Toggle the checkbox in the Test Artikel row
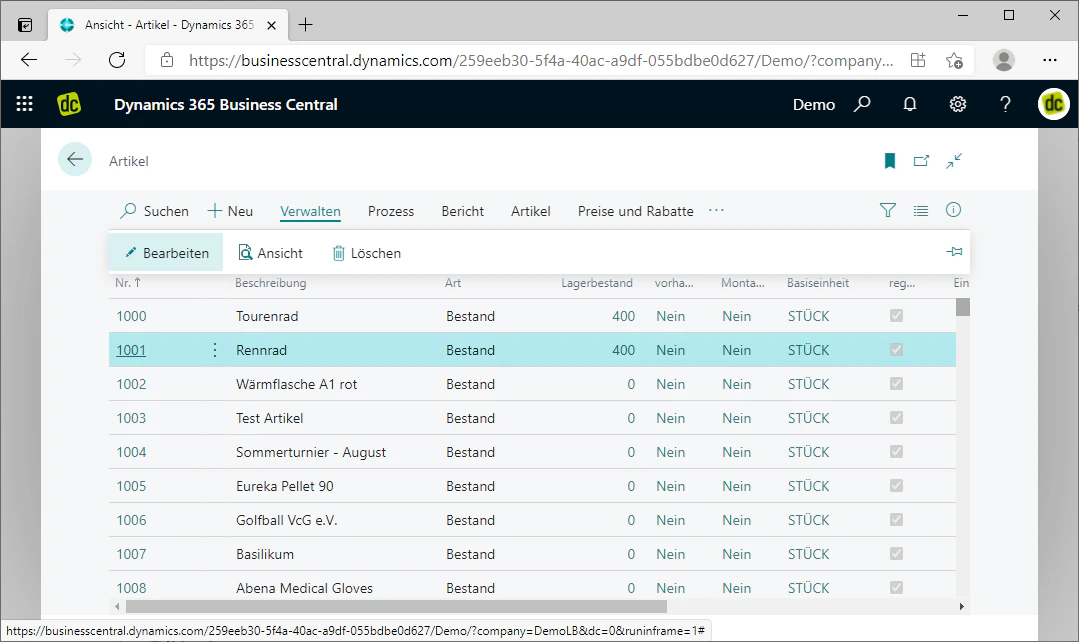 tap(896, 418)
